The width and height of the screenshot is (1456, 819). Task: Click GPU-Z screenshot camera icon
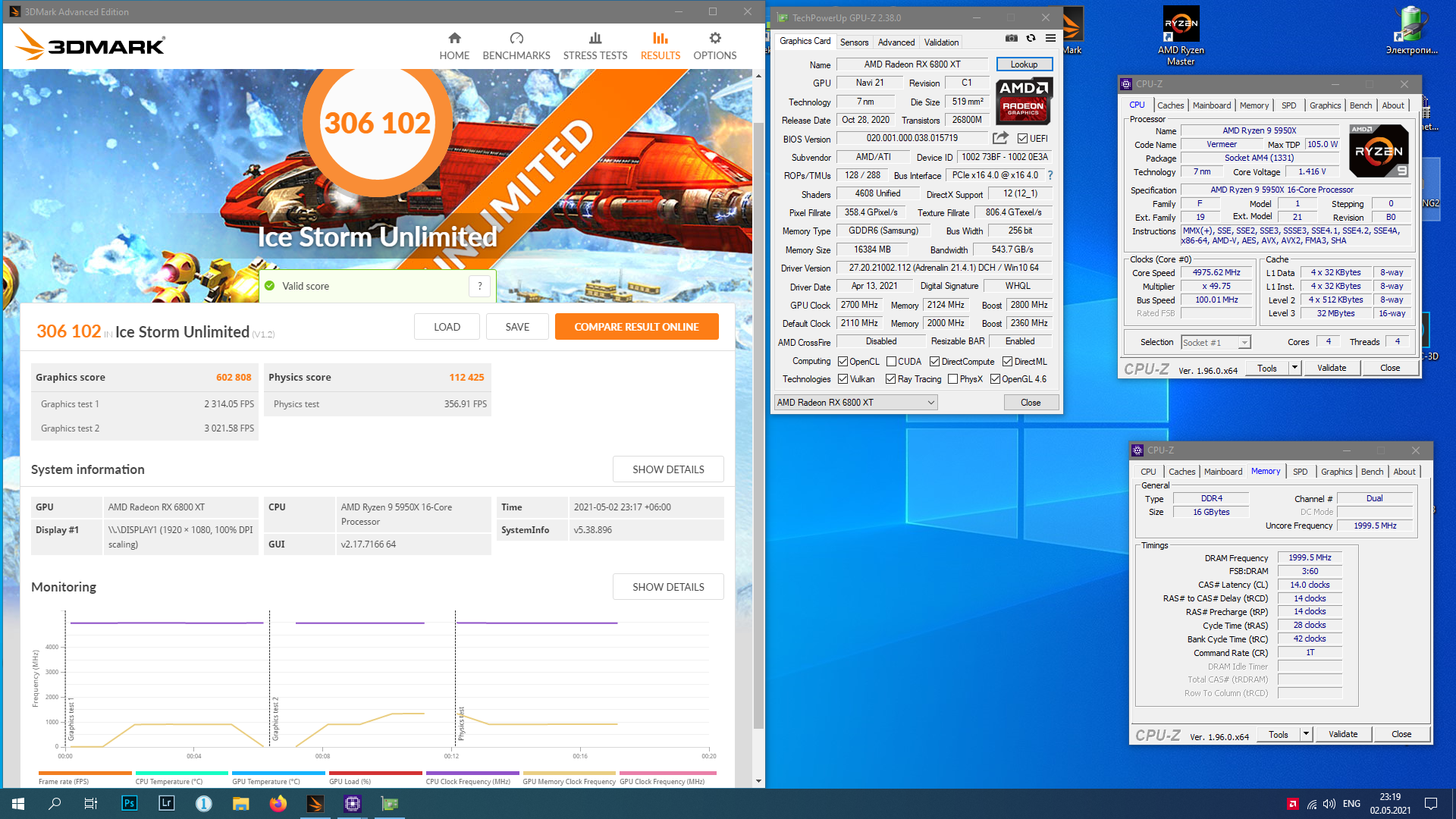1011,38
